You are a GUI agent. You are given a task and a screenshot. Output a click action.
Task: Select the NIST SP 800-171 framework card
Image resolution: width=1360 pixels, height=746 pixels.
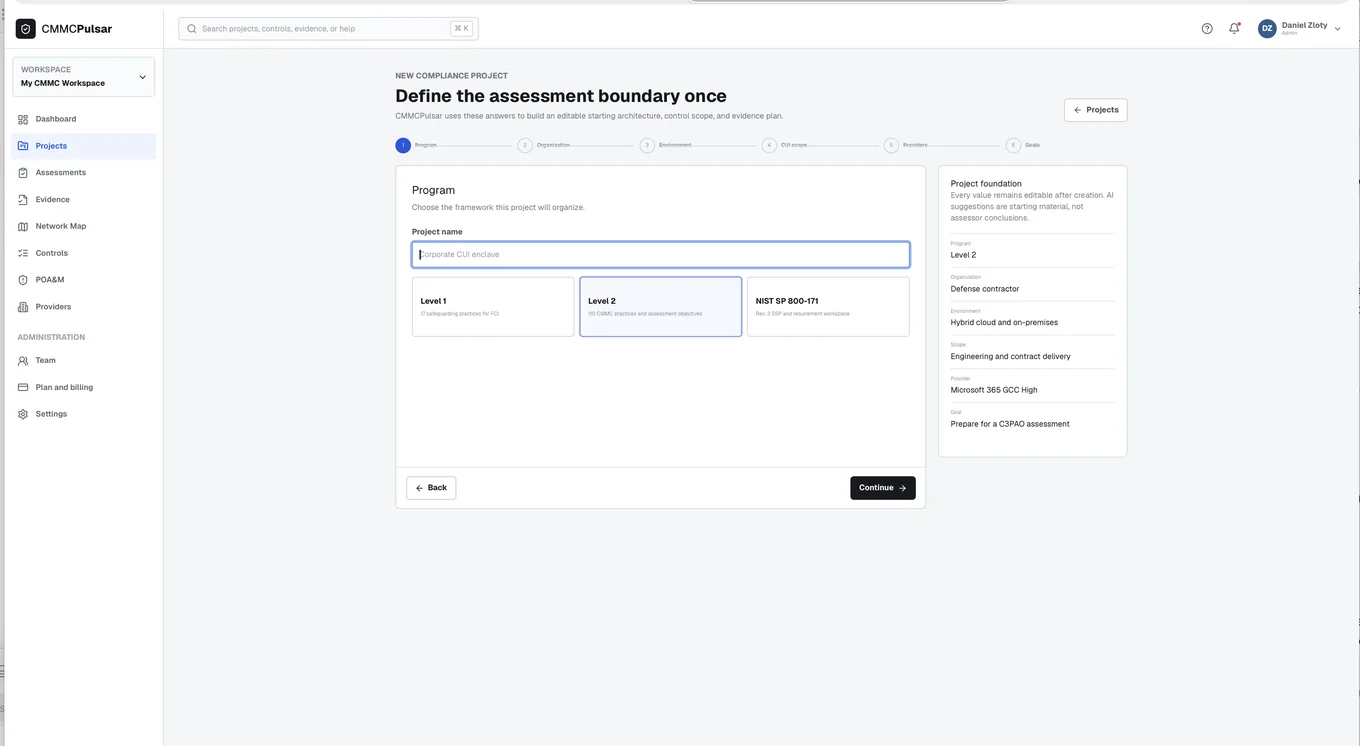[828, 307]
